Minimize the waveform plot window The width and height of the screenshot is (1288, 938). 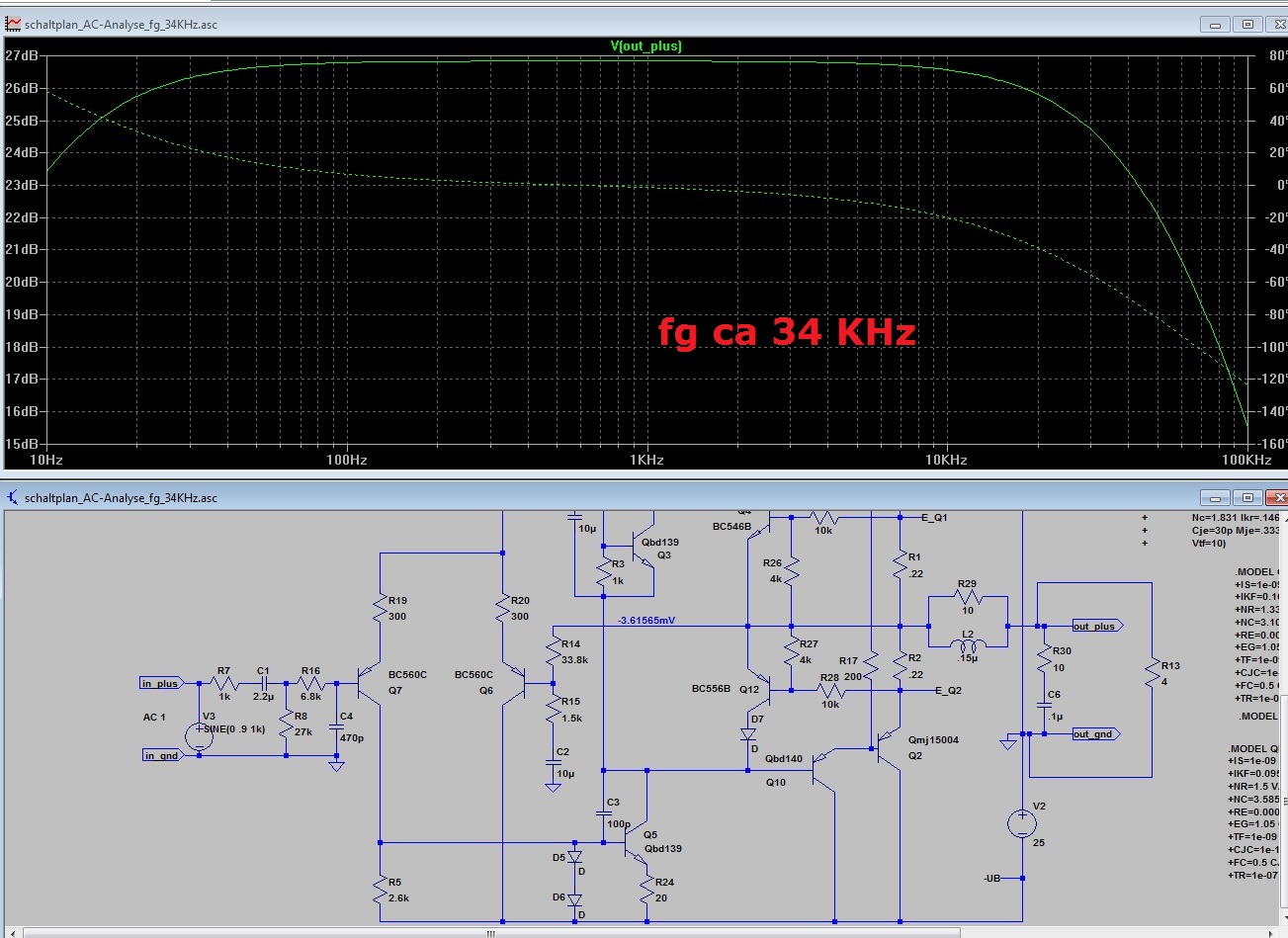pyautogui.click(x=1216, y=25)
